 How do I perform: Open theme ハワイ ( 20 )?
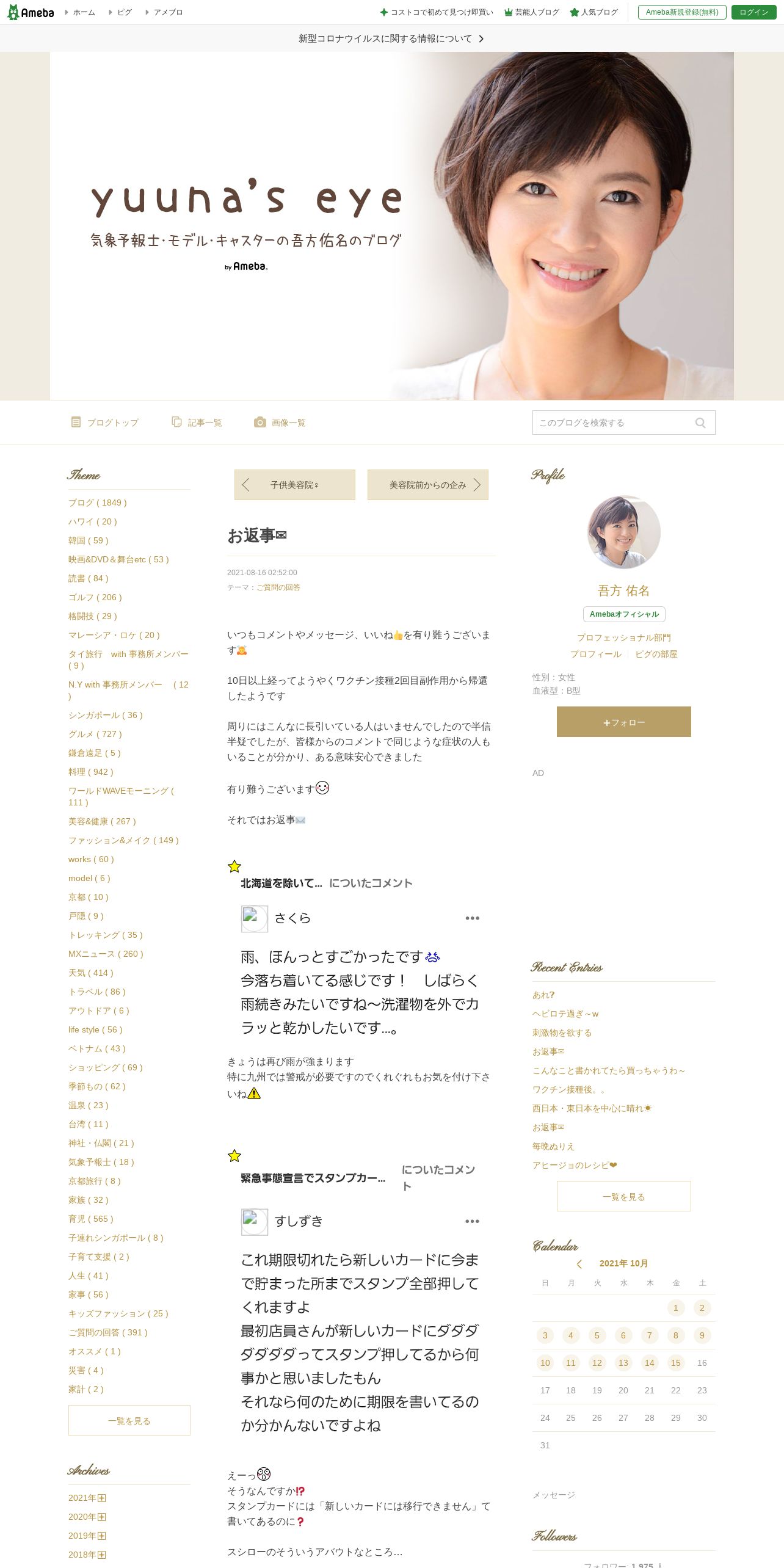click(93, 521)
